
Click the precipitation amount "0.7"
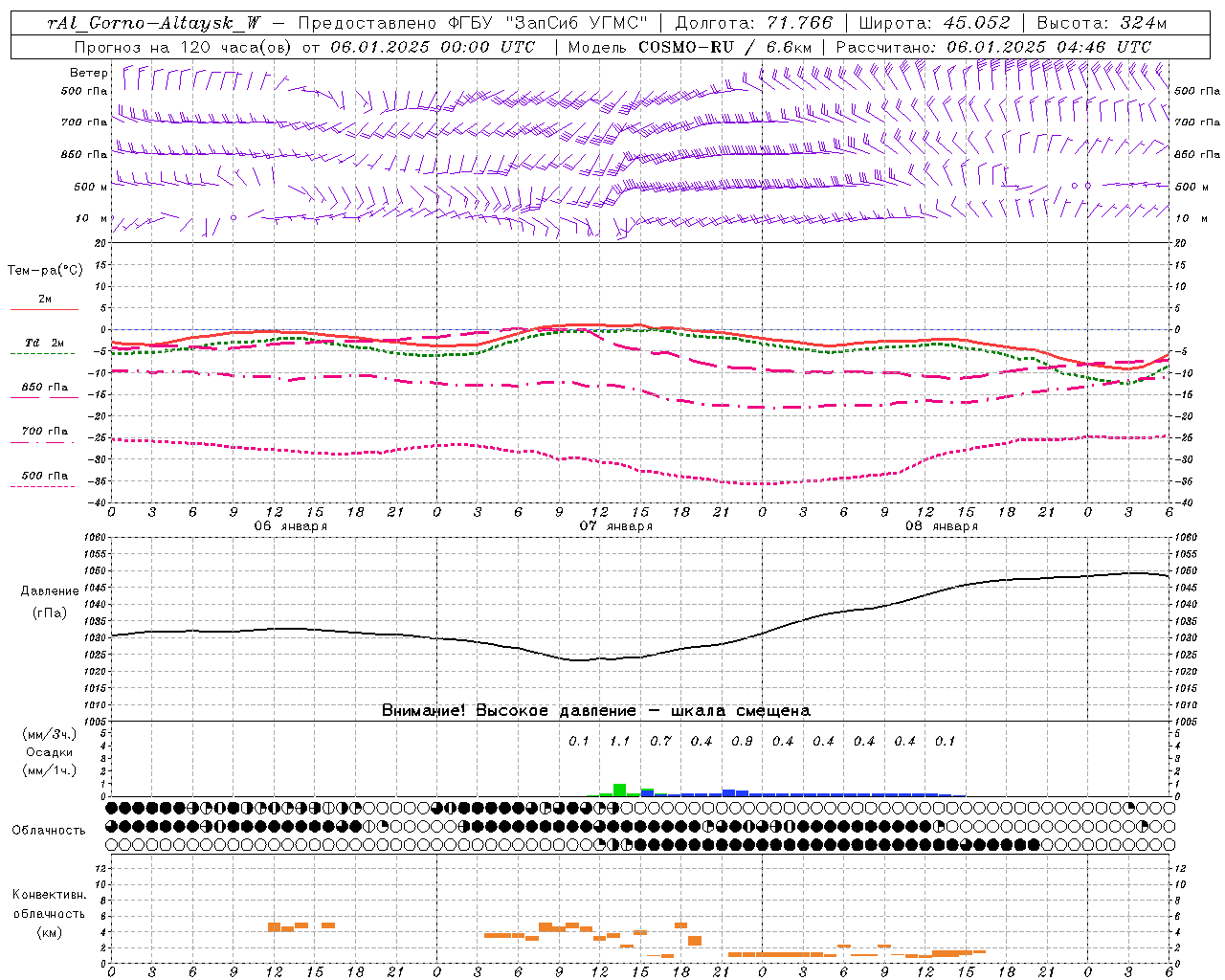pos(660,742)
